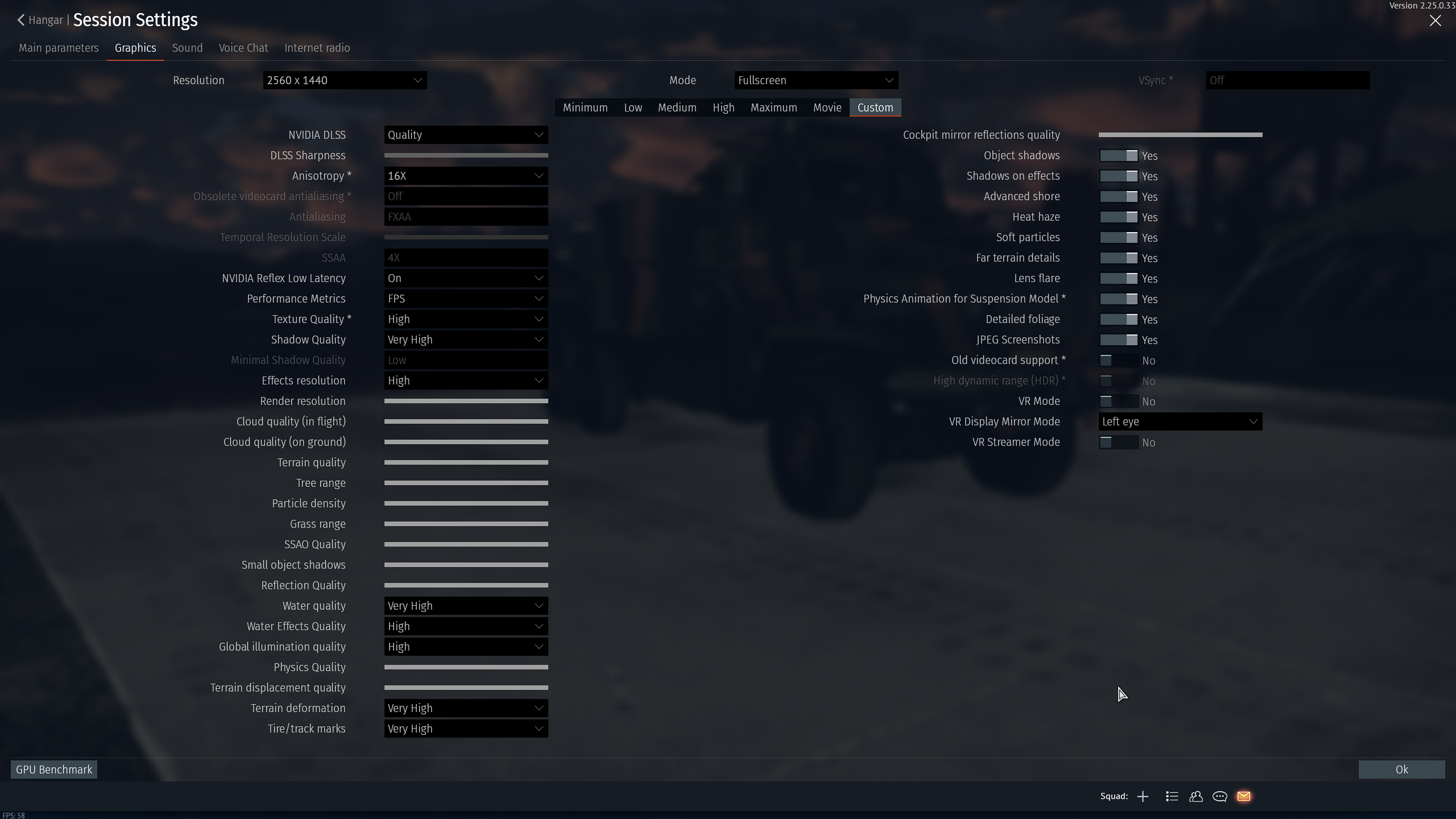
Task: Open the squad member list icon
Action: coord(1172,796)
